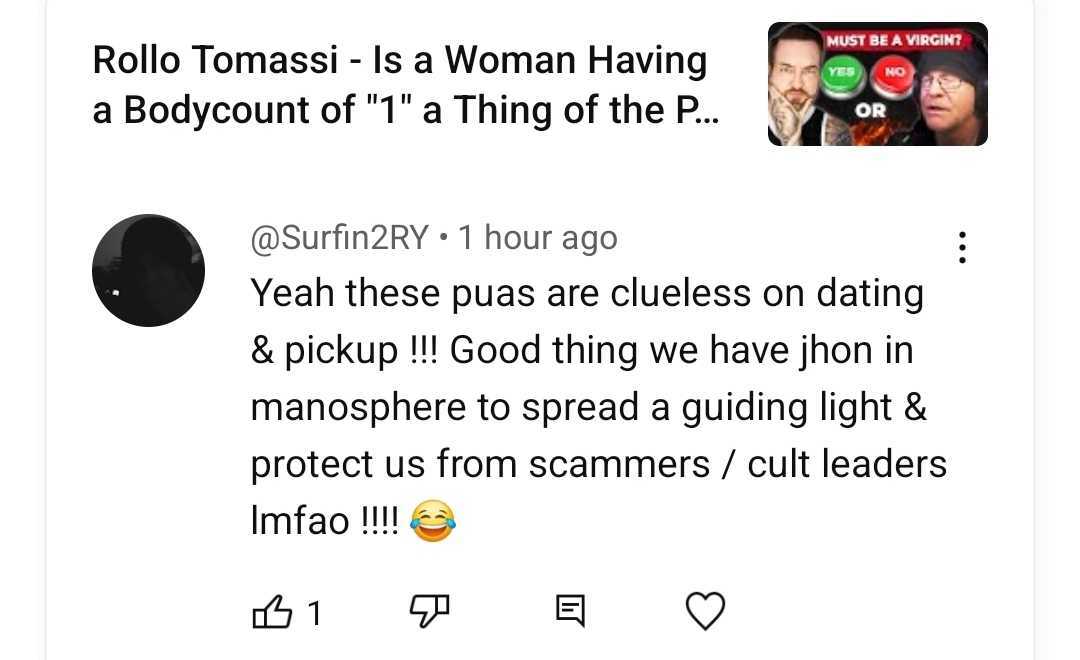Open the reply icon under the comment
Screen dimensions: 1080x660
[x=570, y=611]
